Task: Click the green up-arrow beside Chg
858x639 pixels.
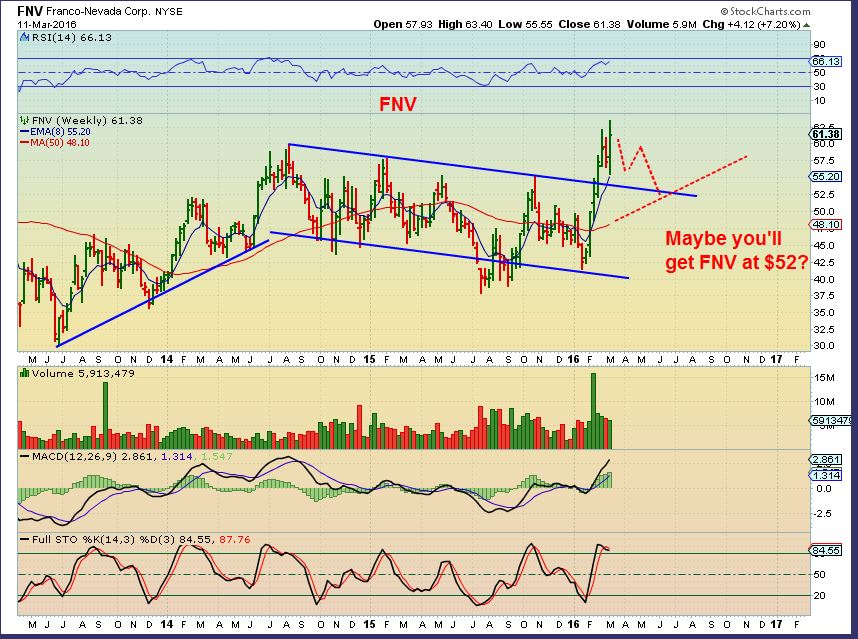Action: 807,25
